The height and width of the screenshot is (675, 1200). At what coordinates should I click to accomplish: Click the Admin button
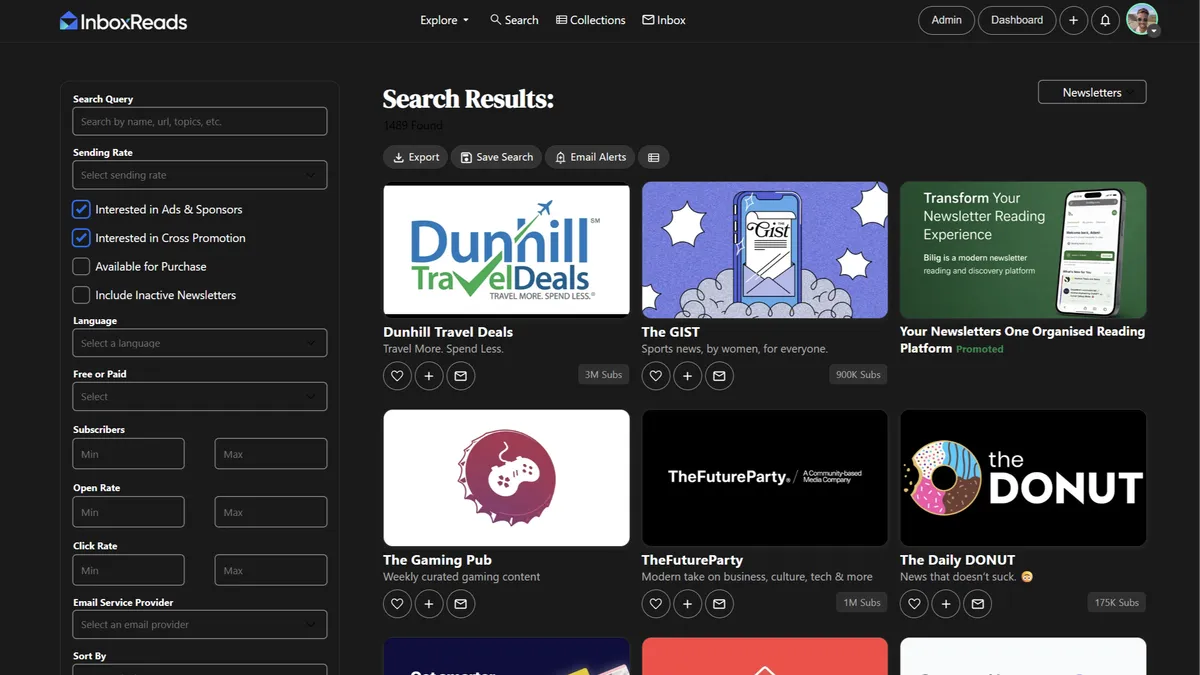pos(946,20)
